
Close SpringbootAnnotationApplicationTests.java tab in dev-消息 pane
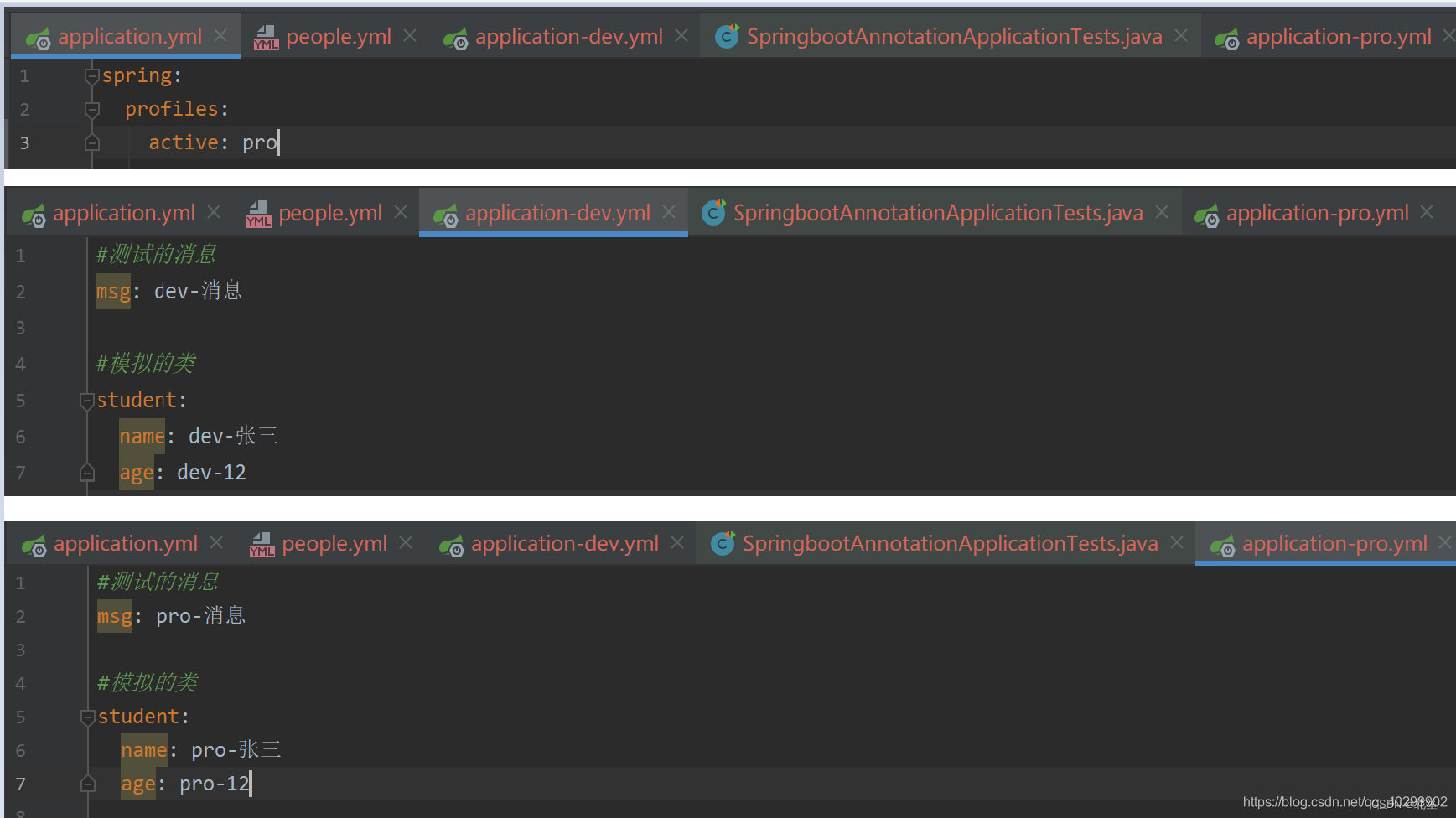(1162, 213)
